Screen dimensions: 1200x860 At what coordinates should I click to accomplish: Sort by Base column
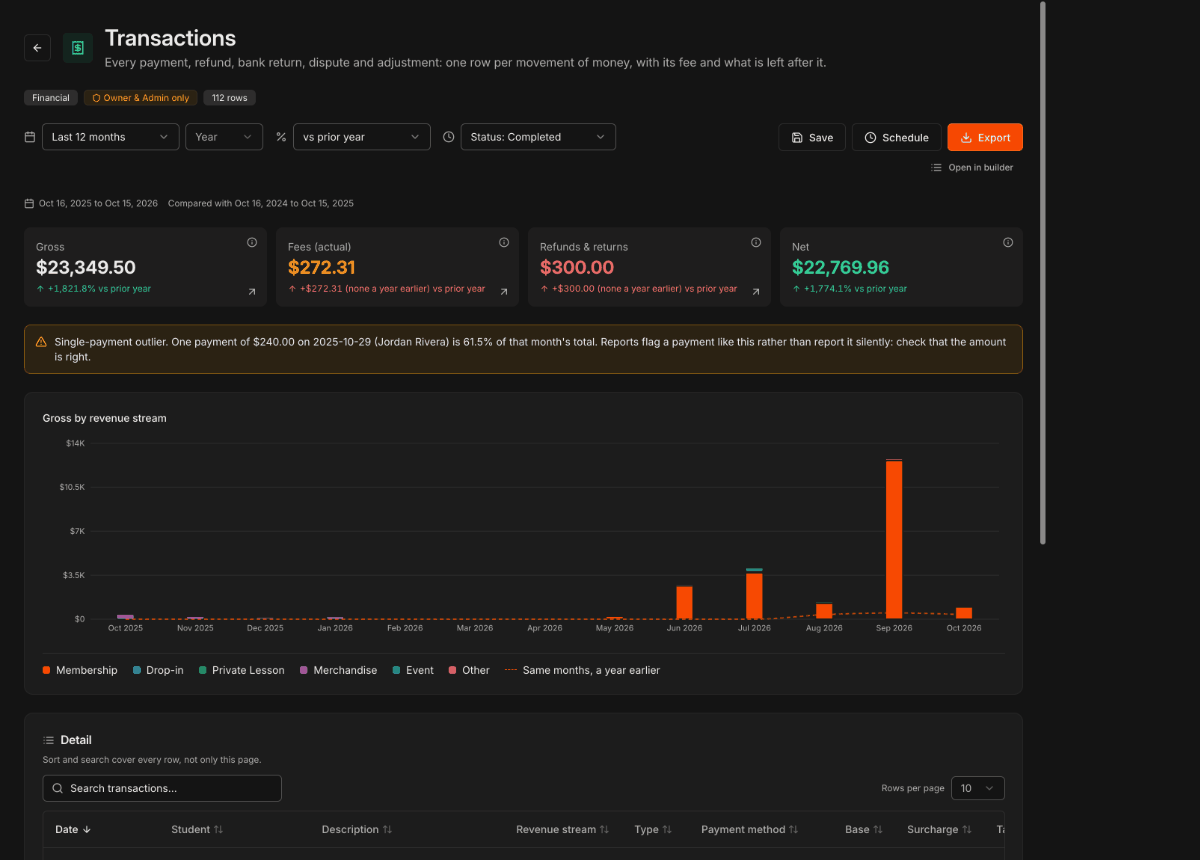coord(878,829)
